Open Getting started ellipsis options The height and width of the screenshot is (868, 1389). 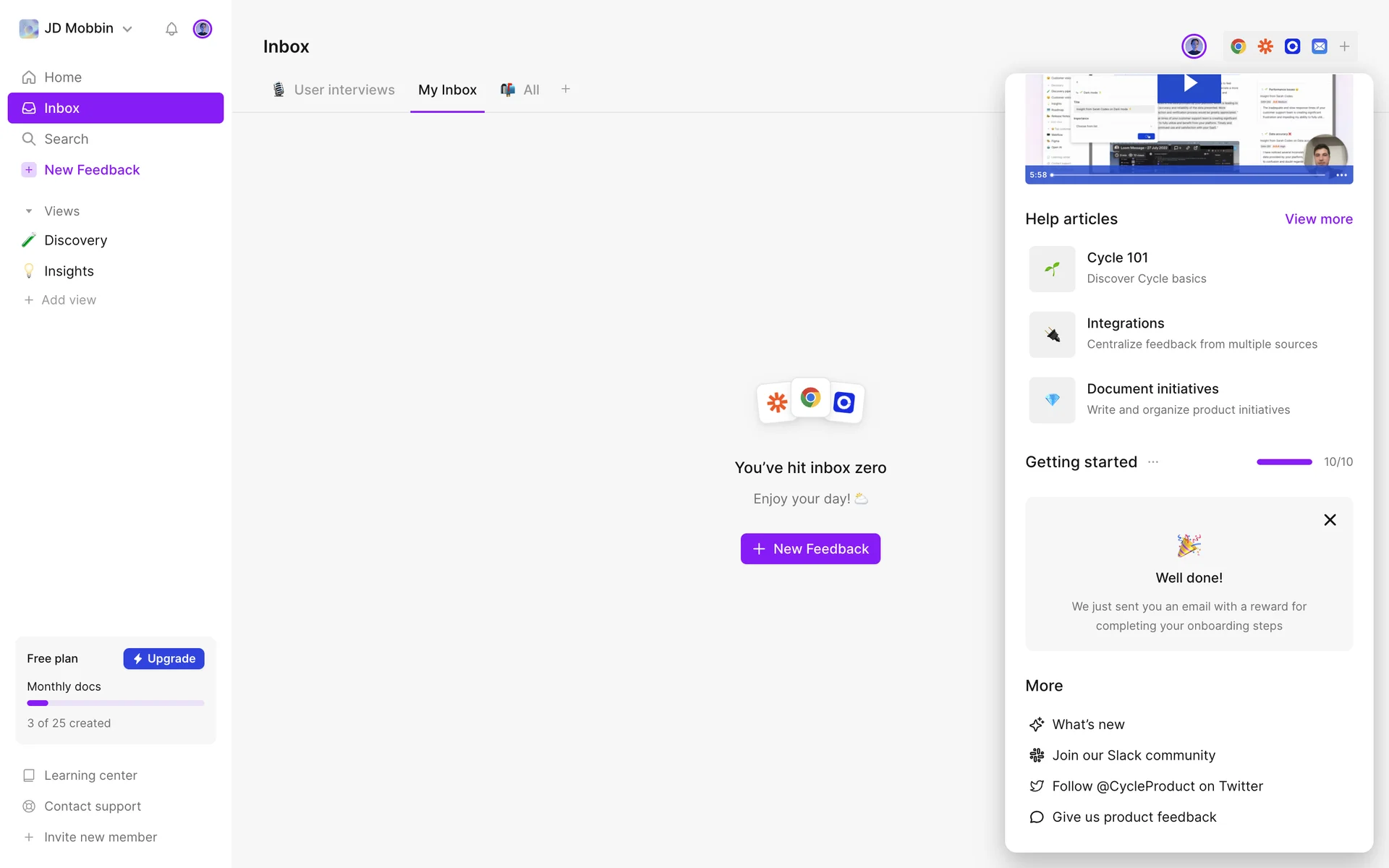[1153, 462]
